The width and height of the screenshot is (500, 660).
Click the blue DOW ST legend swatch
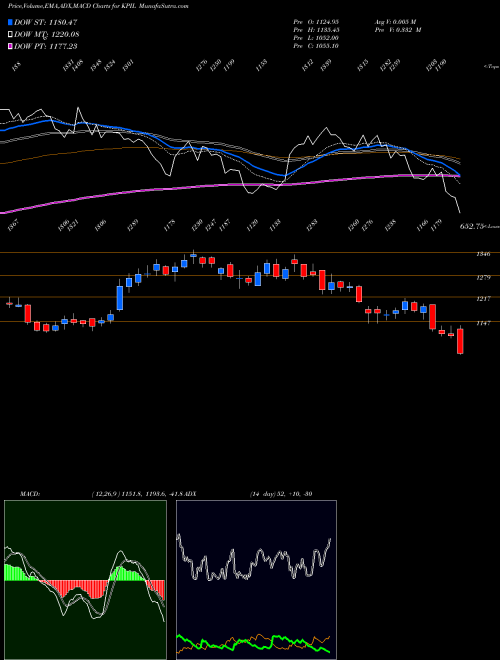[11, 22]
